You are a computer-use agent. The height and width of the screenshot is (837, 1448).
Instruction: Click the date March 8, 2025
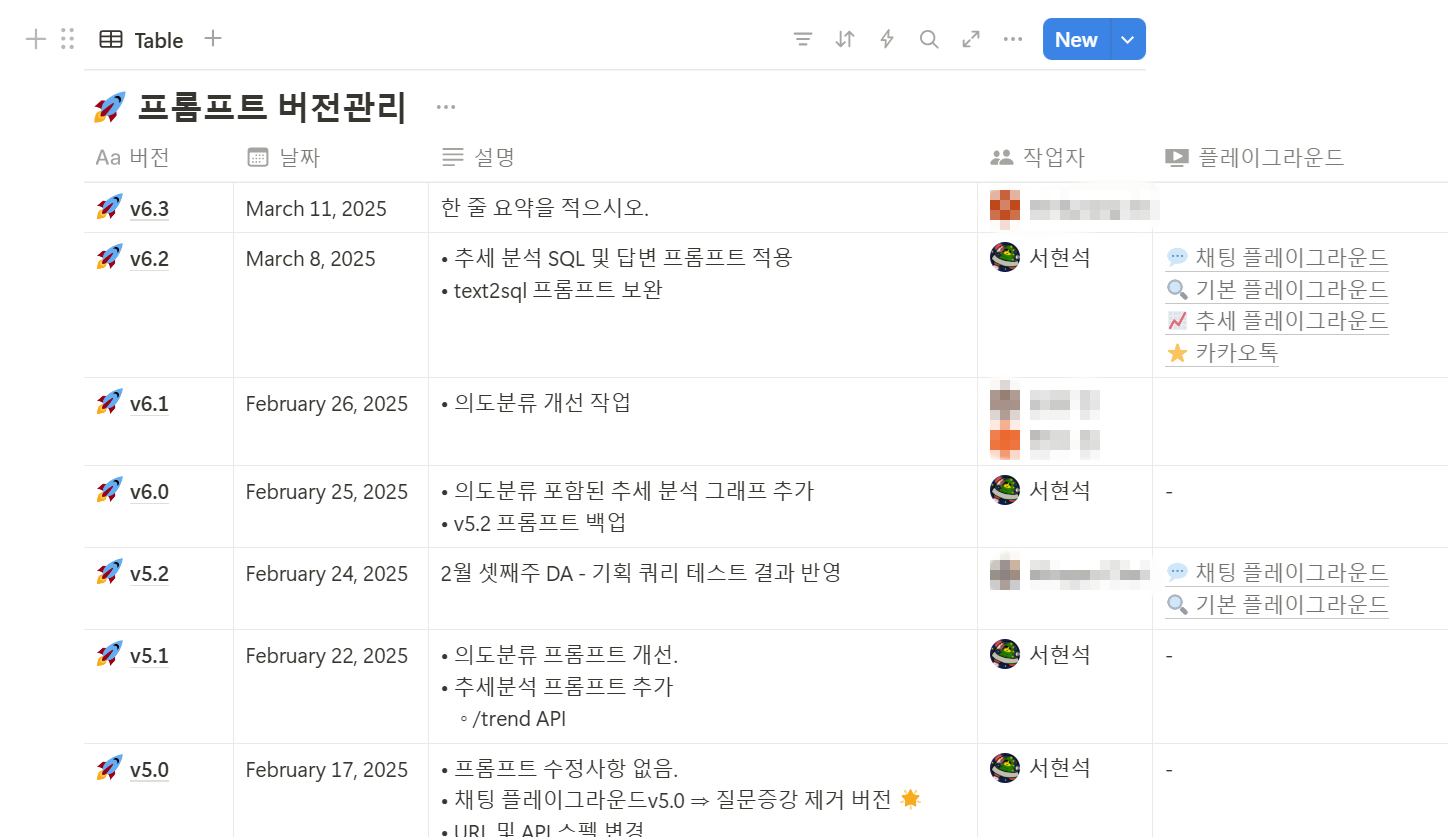311,259
